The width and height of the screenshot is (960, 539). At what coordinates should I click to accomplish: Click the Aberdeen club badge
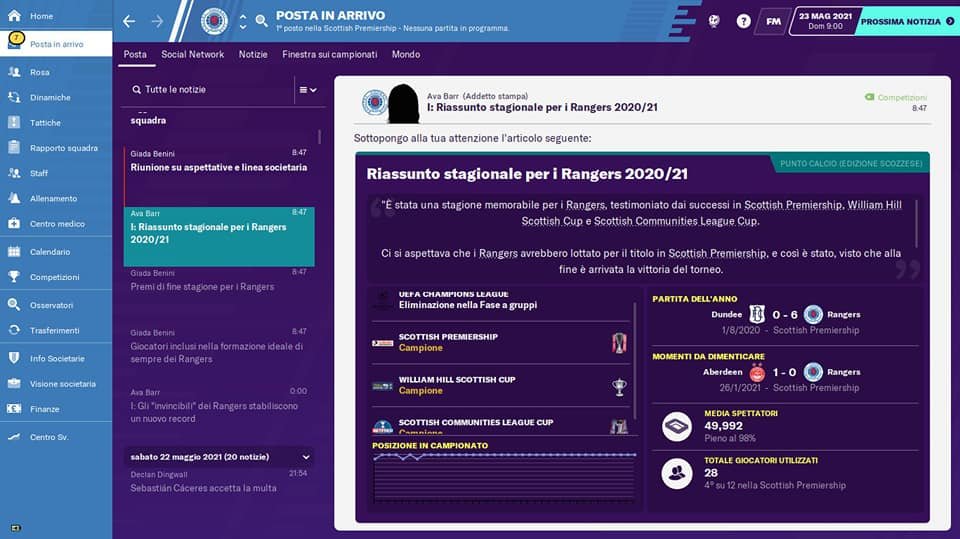point(757,372)
